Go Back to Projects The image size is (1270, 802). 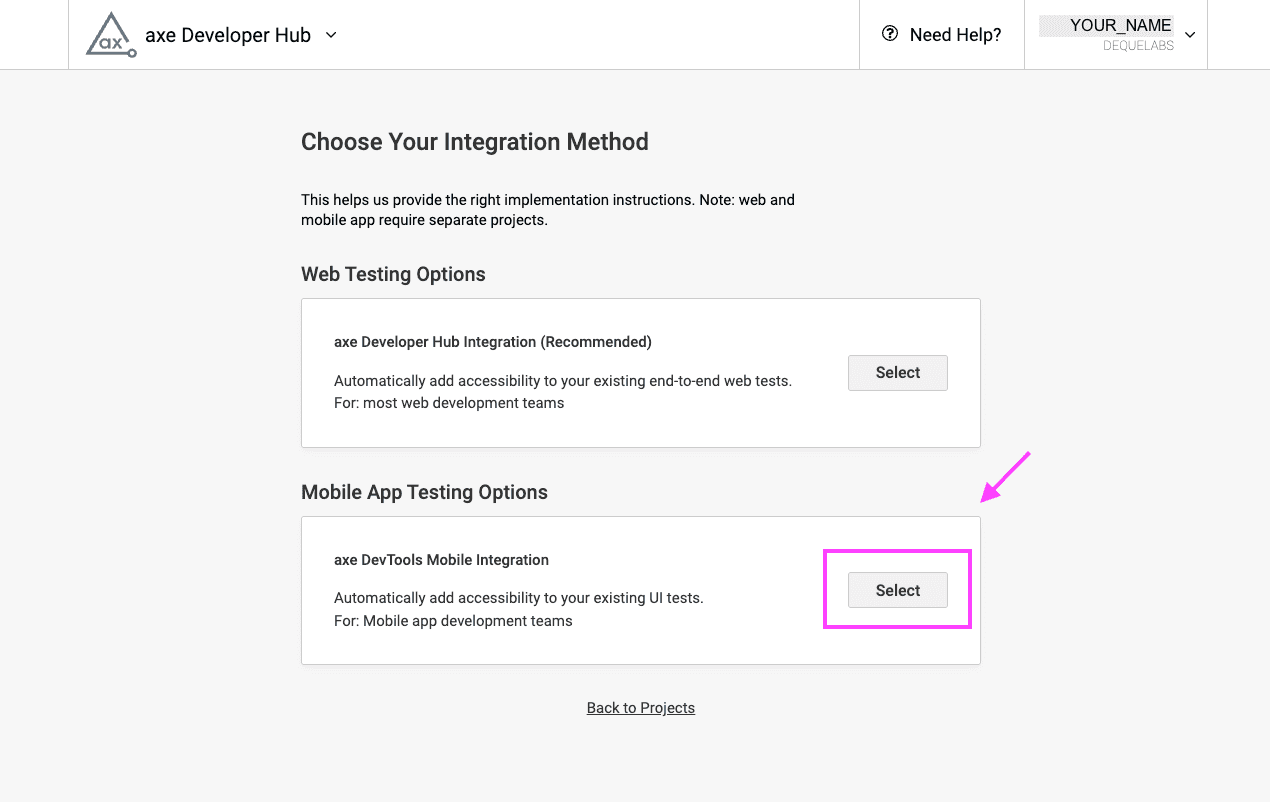click(640, 708)
